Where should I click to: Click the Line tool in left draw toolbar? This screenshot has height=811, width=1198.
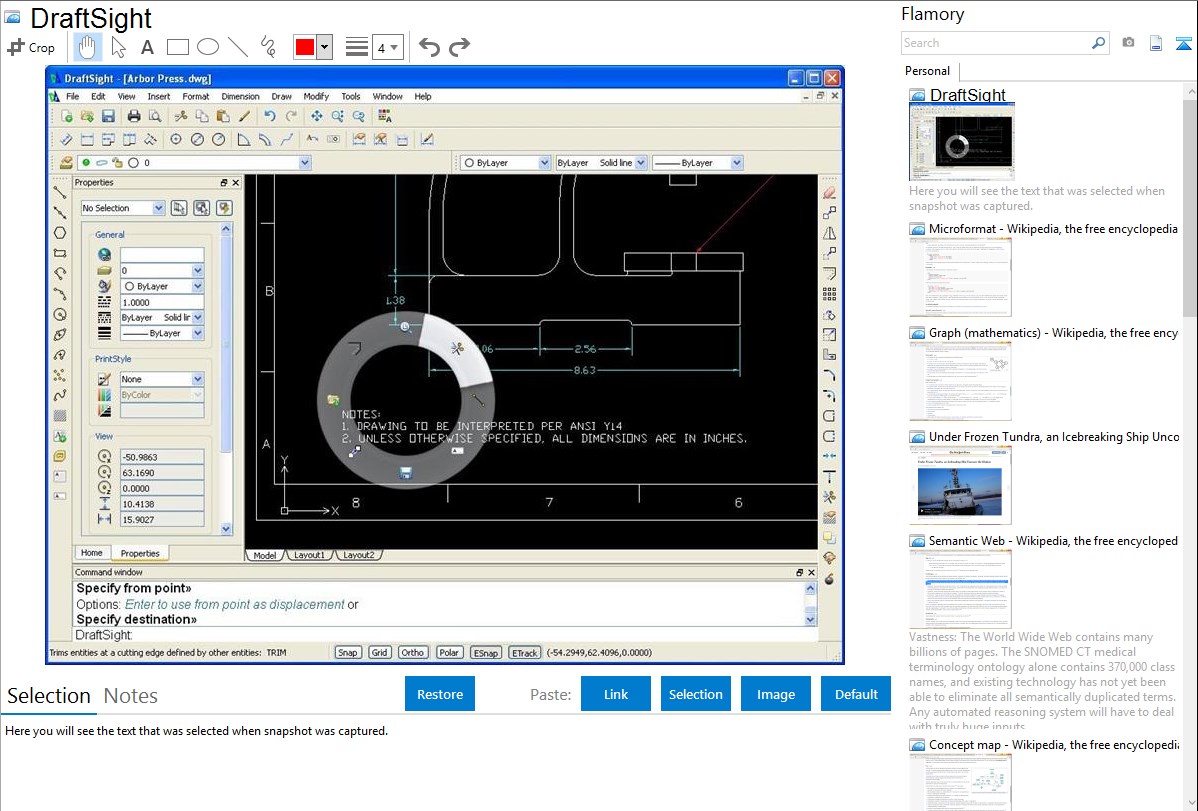60,192
